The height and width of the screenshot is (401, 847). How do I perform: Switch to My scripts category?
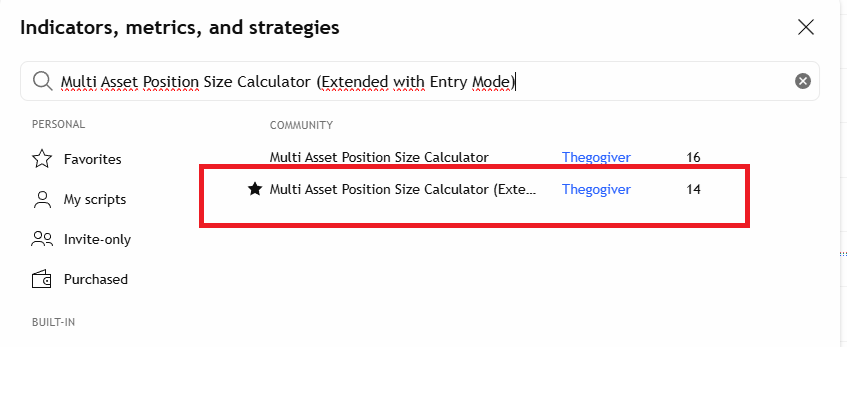(95, 199)
